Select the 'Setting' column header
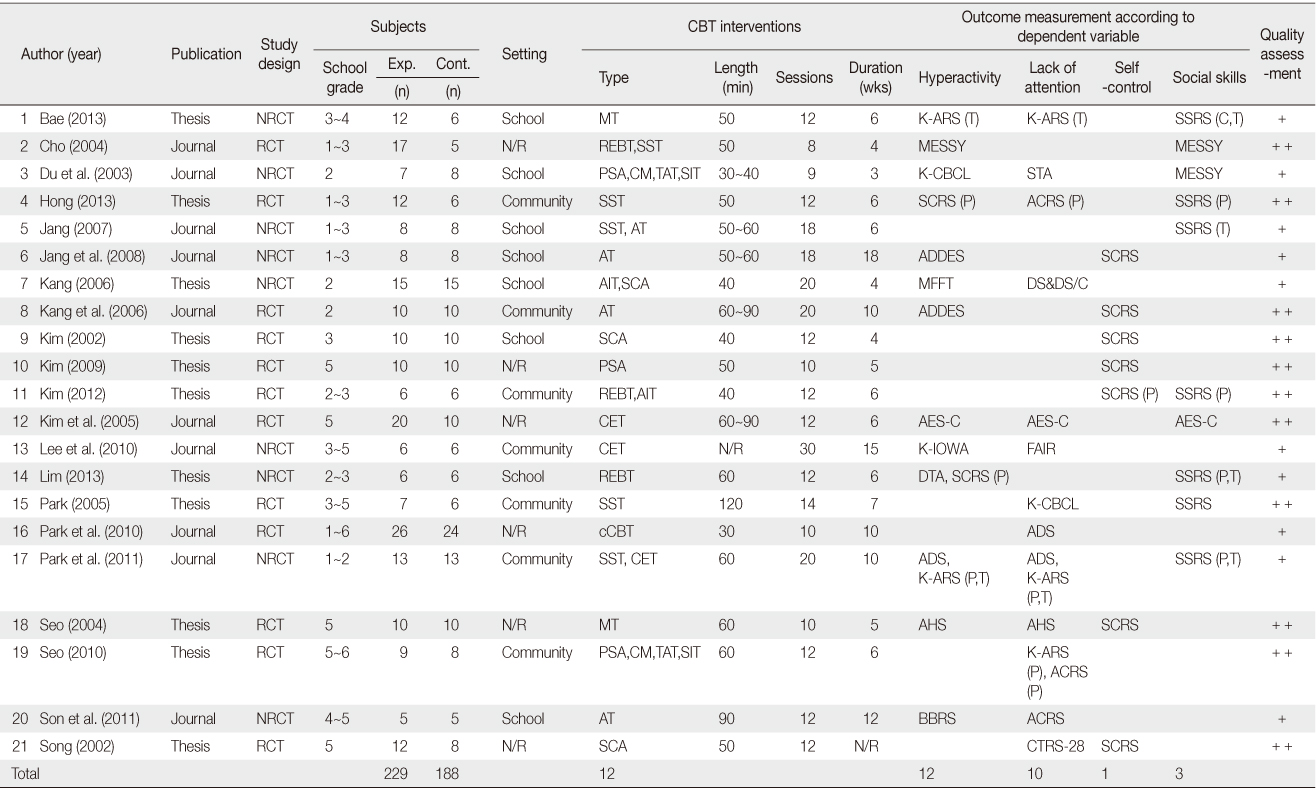This screenshot has height=791, width=1316. (x=524, y=54)
